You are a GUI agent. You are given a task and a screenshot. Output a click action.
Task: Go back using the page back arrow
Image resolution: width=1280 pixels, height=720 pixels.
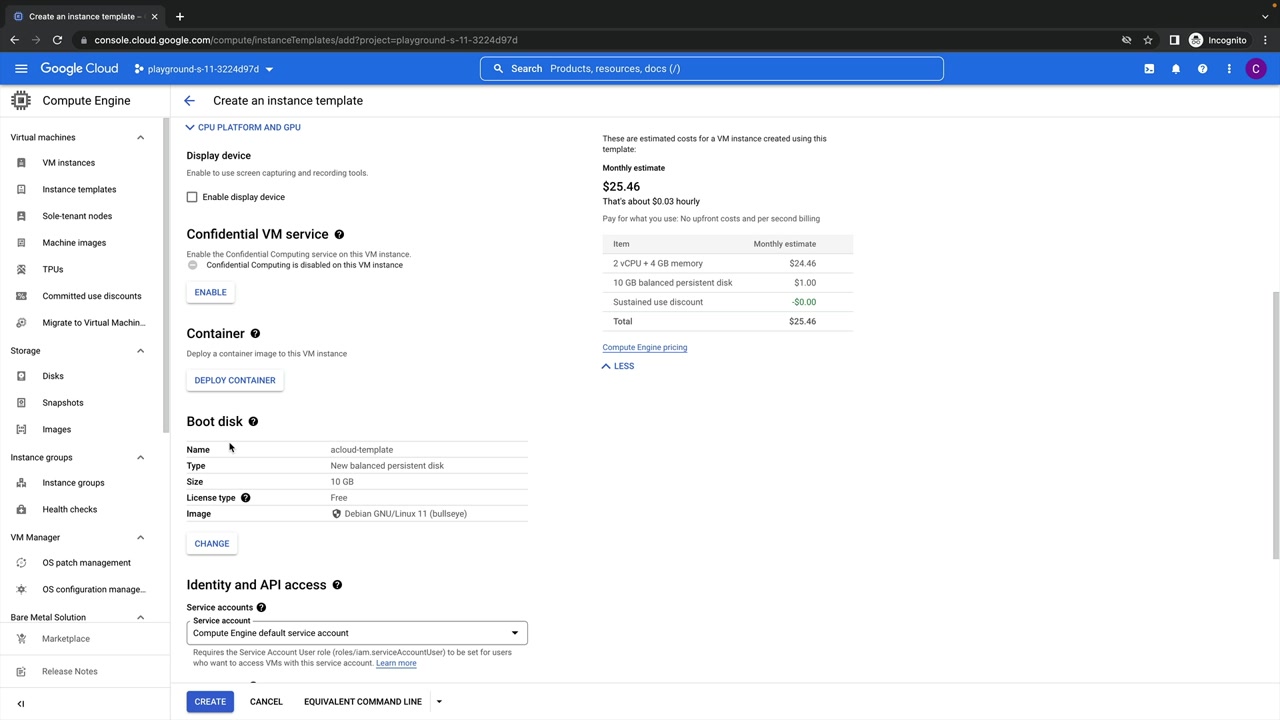coord(189,101)
